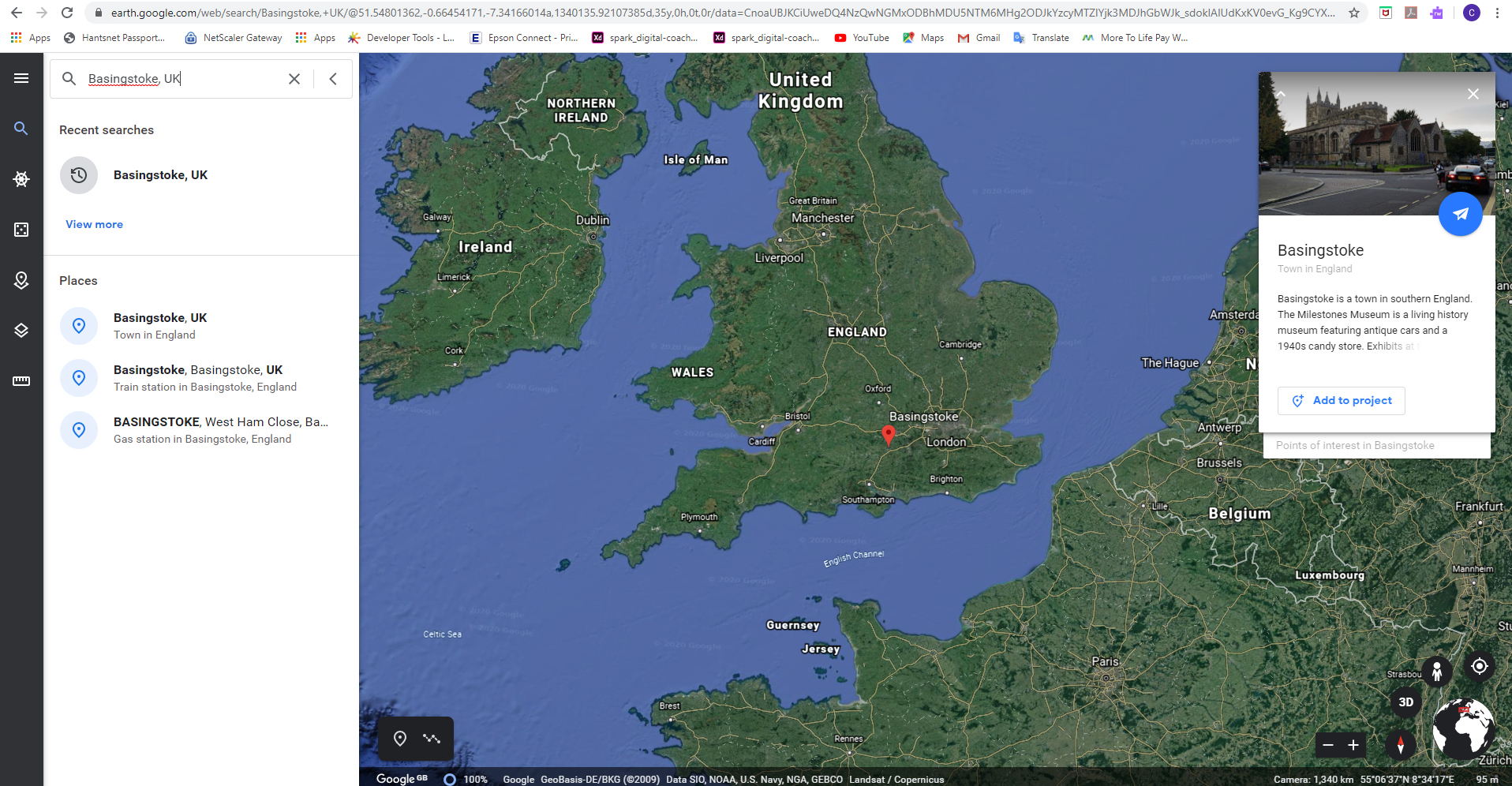Click the draw line or shape tool
This screenshot has height=786, width=1512.
[432, 739]
